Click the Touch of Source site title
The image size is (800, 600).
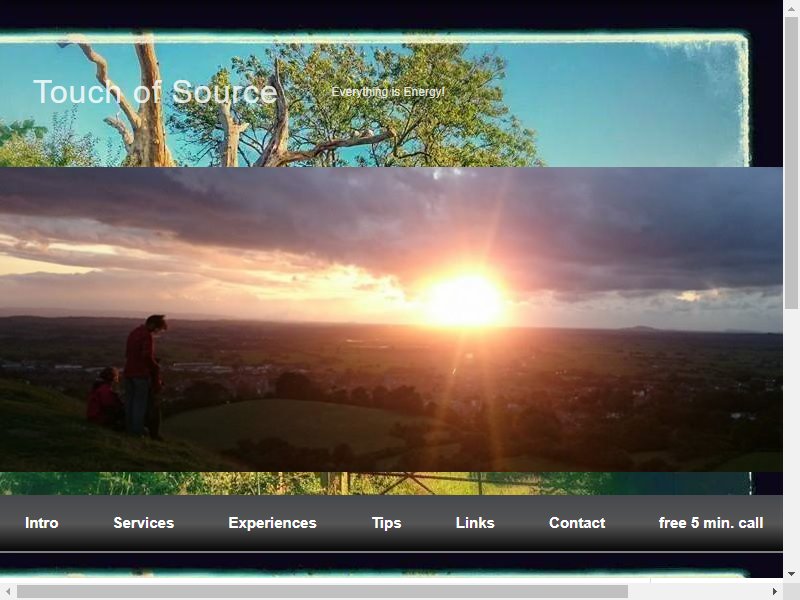pos(155,92)
